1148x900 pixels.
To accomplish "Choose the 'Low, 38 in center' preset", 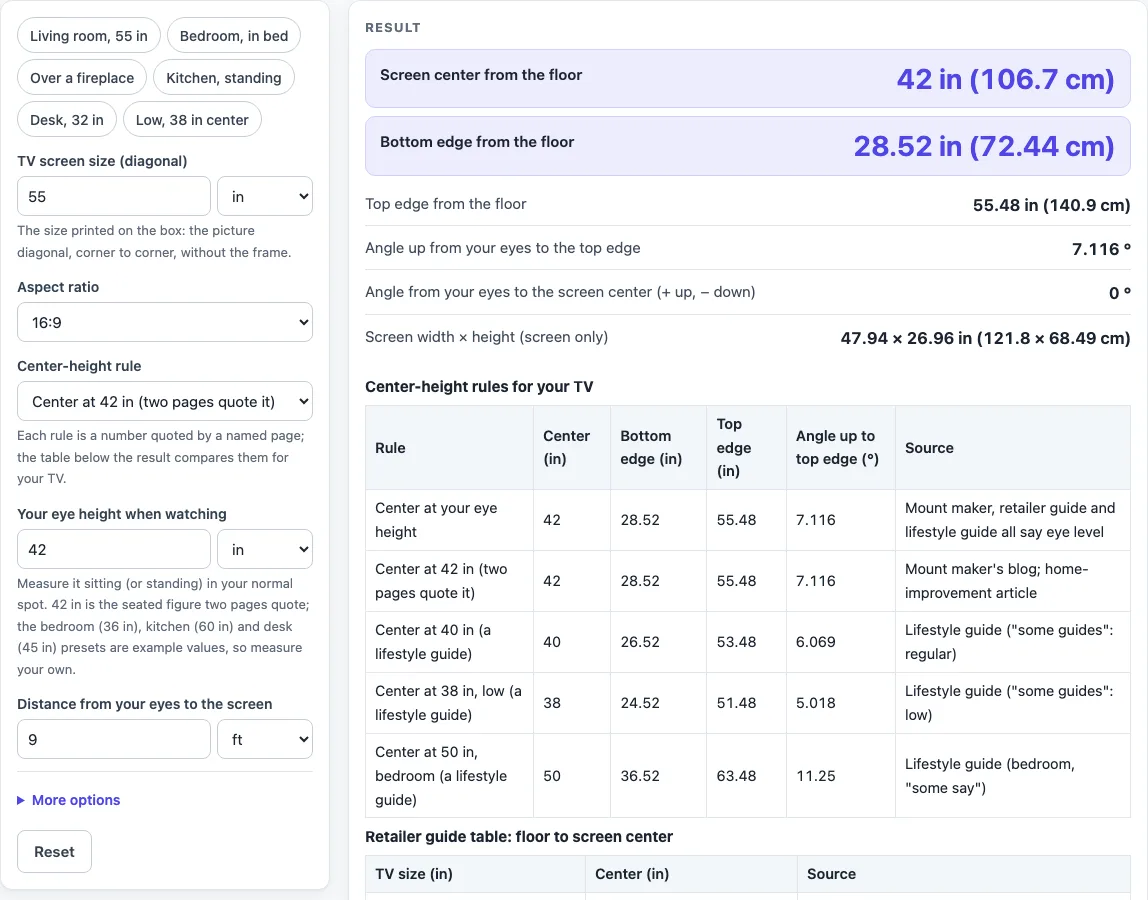I will click(192, 119).
